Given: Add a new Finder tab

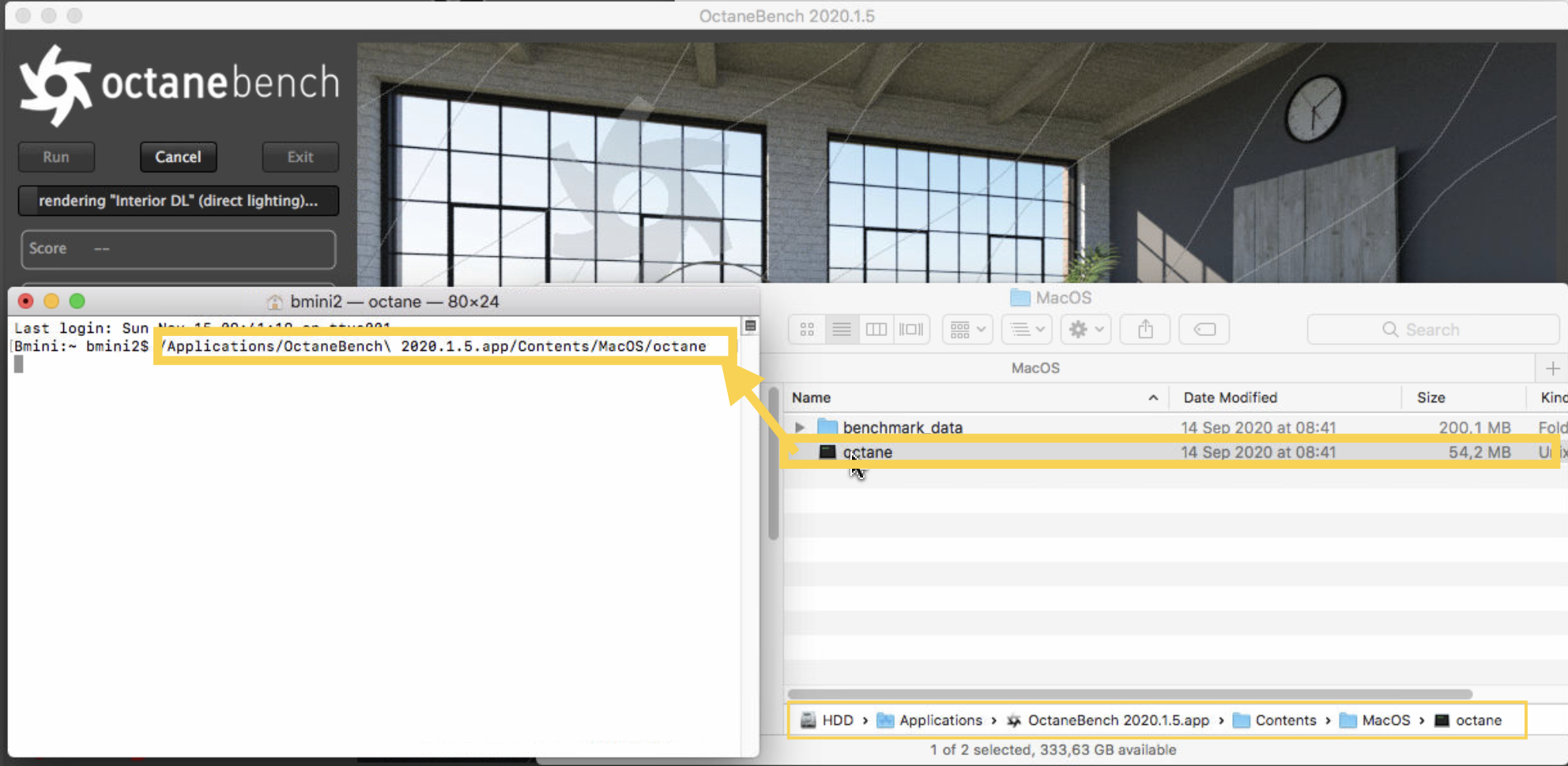Looking at the screenshot, I should 1552,368.
